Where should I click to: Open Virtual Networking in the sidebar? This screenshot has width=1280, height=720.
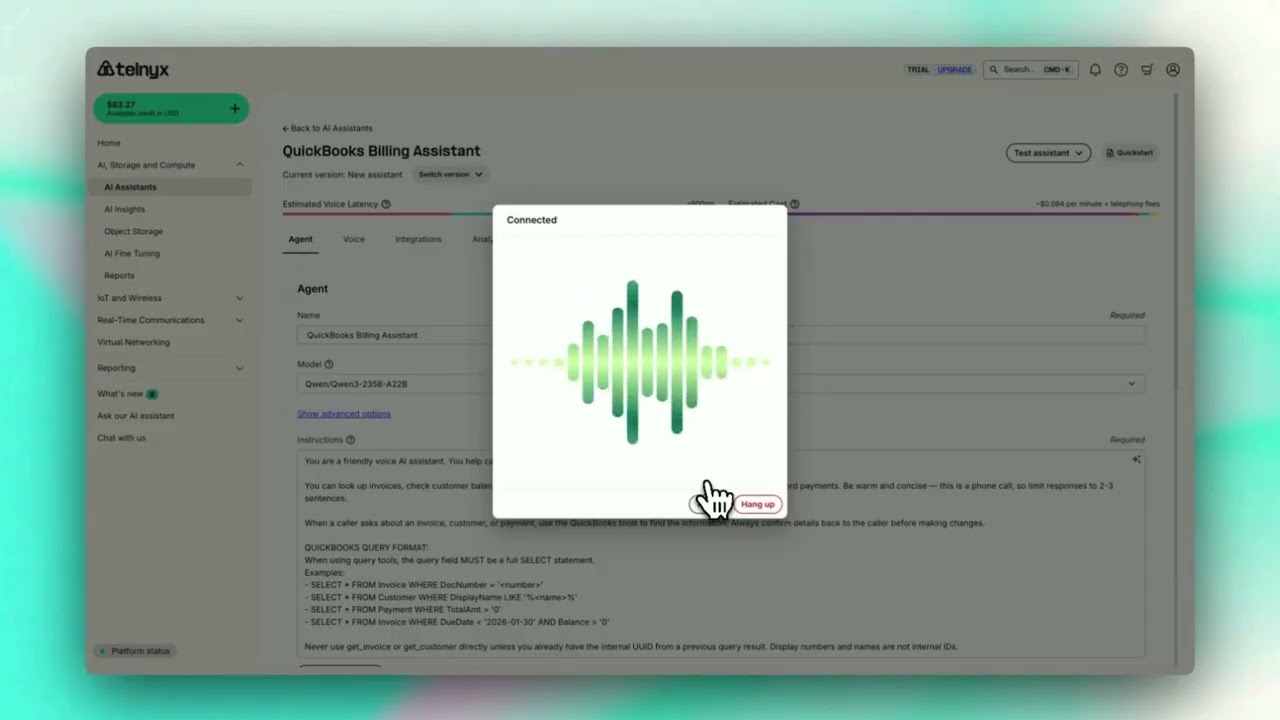[x=133, y=342]
